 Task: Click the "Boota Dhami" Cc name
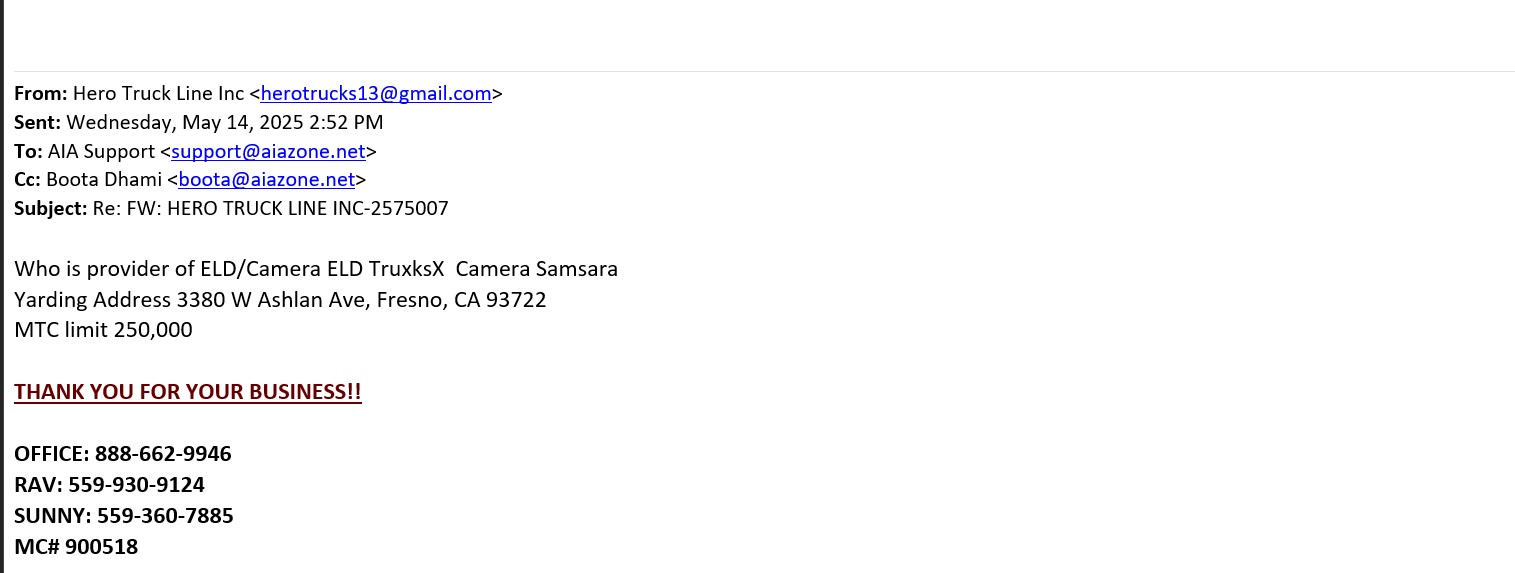click(118, 180)
